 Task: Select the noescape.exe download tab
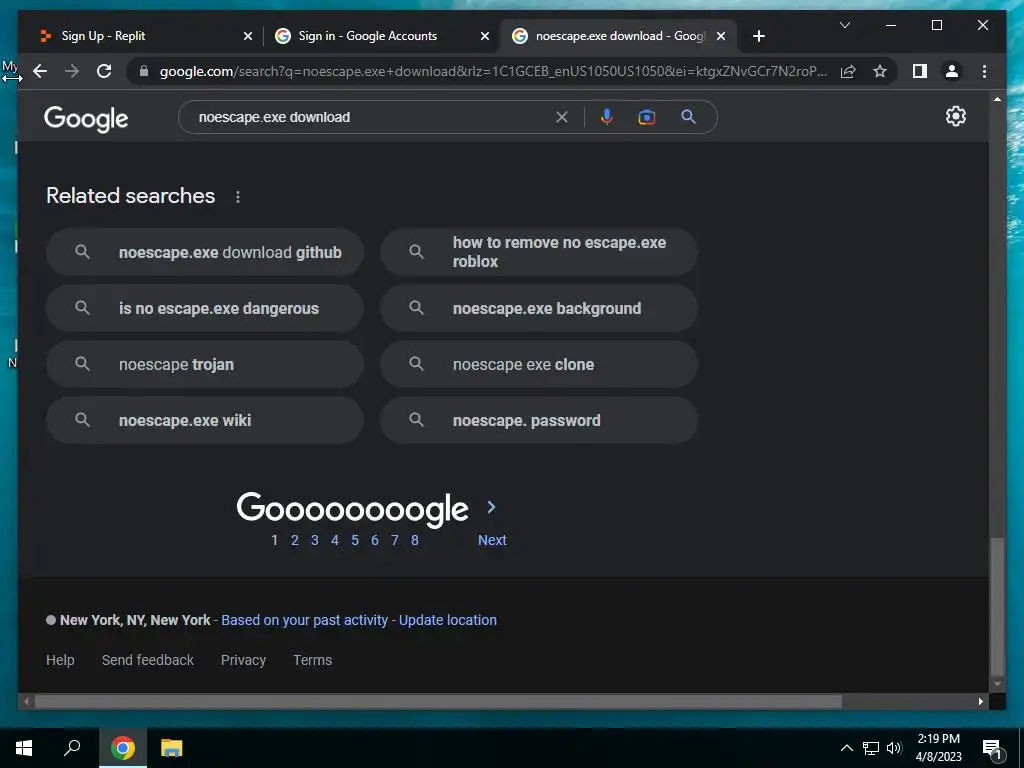[618, 36]
